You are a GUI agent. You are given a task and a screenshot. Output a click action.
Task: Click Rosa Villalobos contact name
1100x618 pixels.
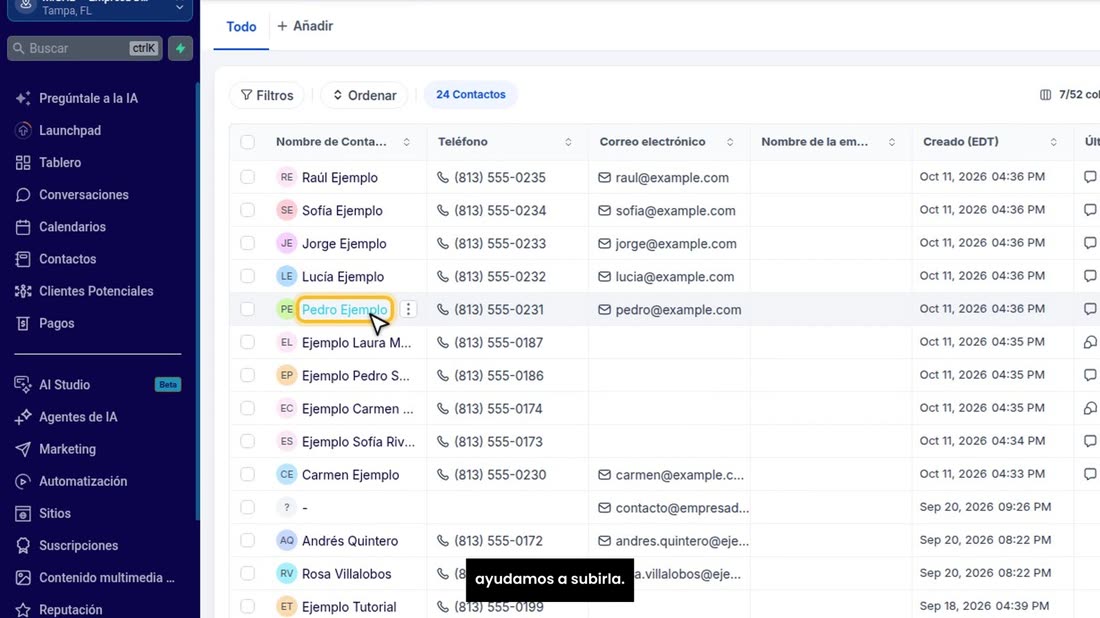[x=347, y=574]
